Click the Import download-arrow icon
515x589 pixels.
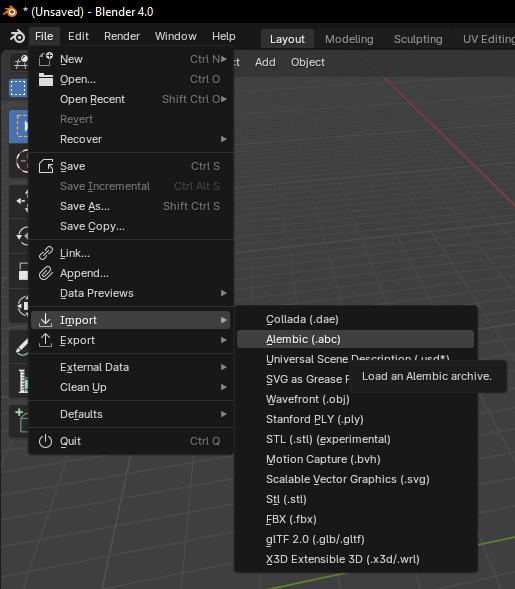pyautogui.click(x=45, y=320)
